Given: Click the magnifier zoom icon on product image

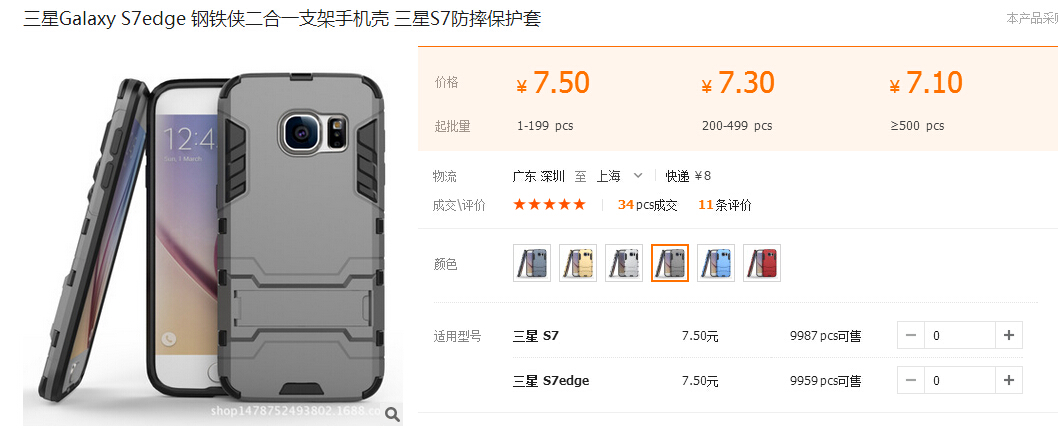Looking at the screenshot, I should pos(393,414).
